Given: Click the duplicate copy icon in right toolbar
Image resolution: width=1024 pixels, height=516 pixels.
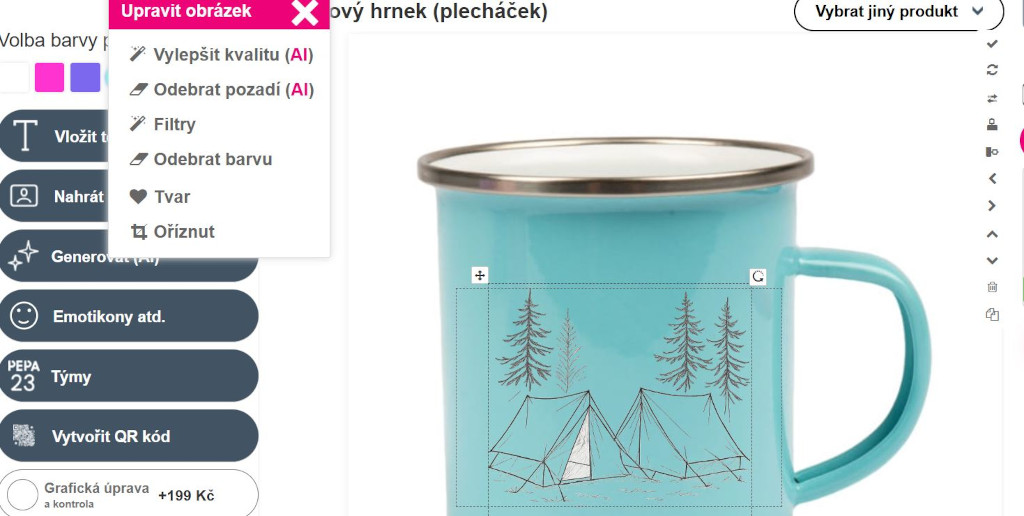Looking at the screenshot, I should [992, 315].
